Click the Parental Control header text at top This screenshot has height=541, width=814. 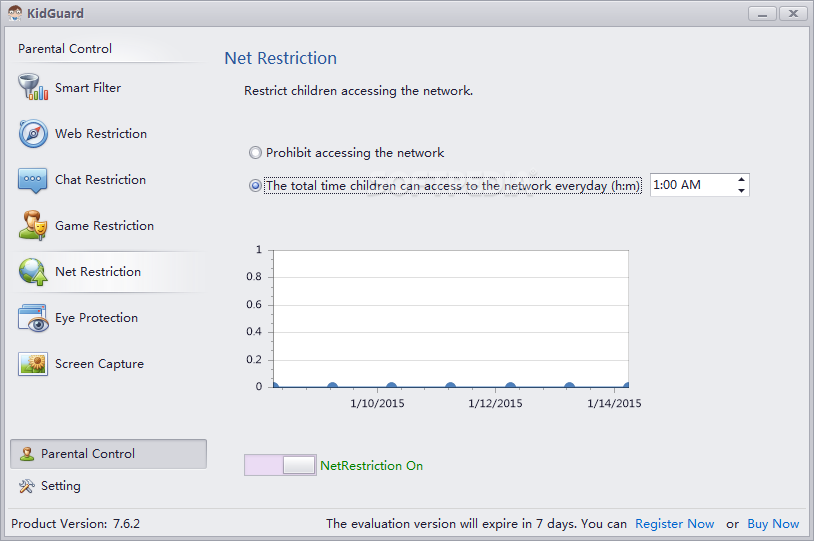click(x=65, y=49)
